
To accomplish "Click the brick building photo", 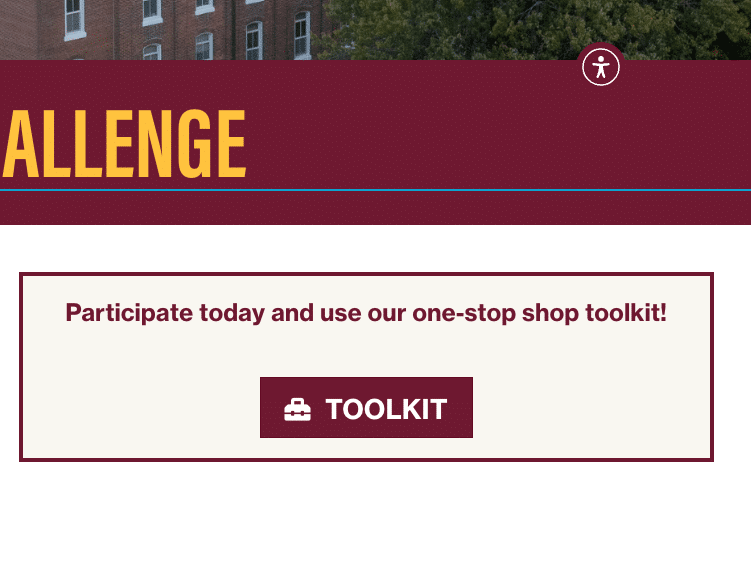I will click(x=160, y=28).
